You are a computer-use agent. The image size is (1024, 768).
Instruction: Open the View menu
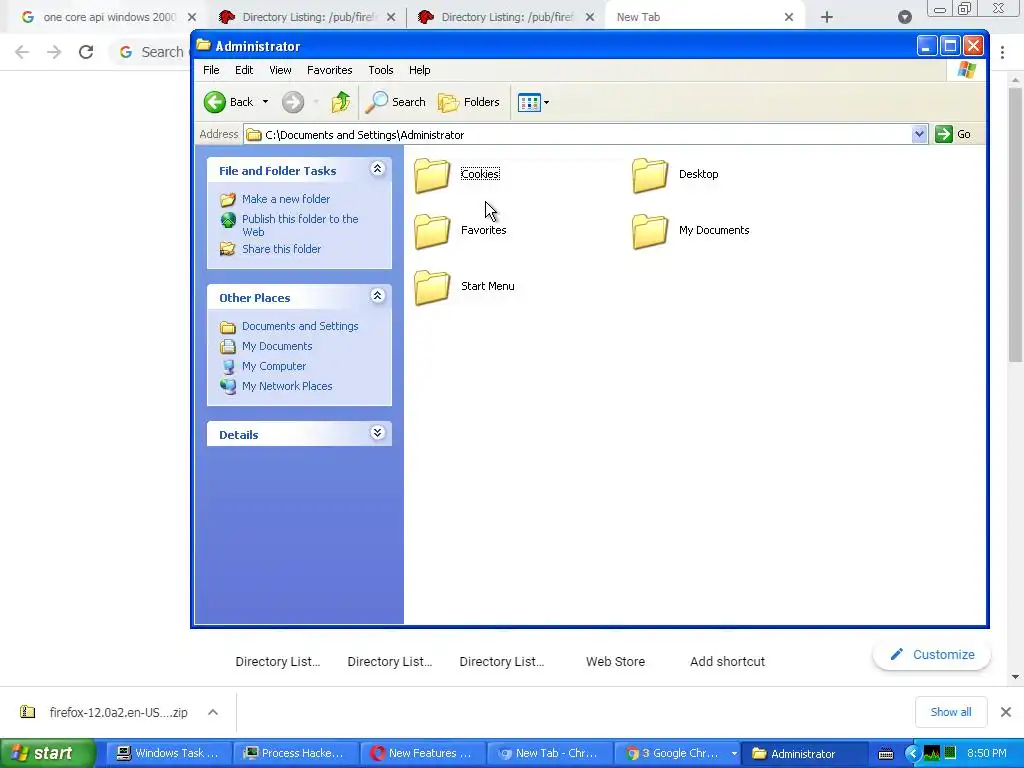point(280,70)
